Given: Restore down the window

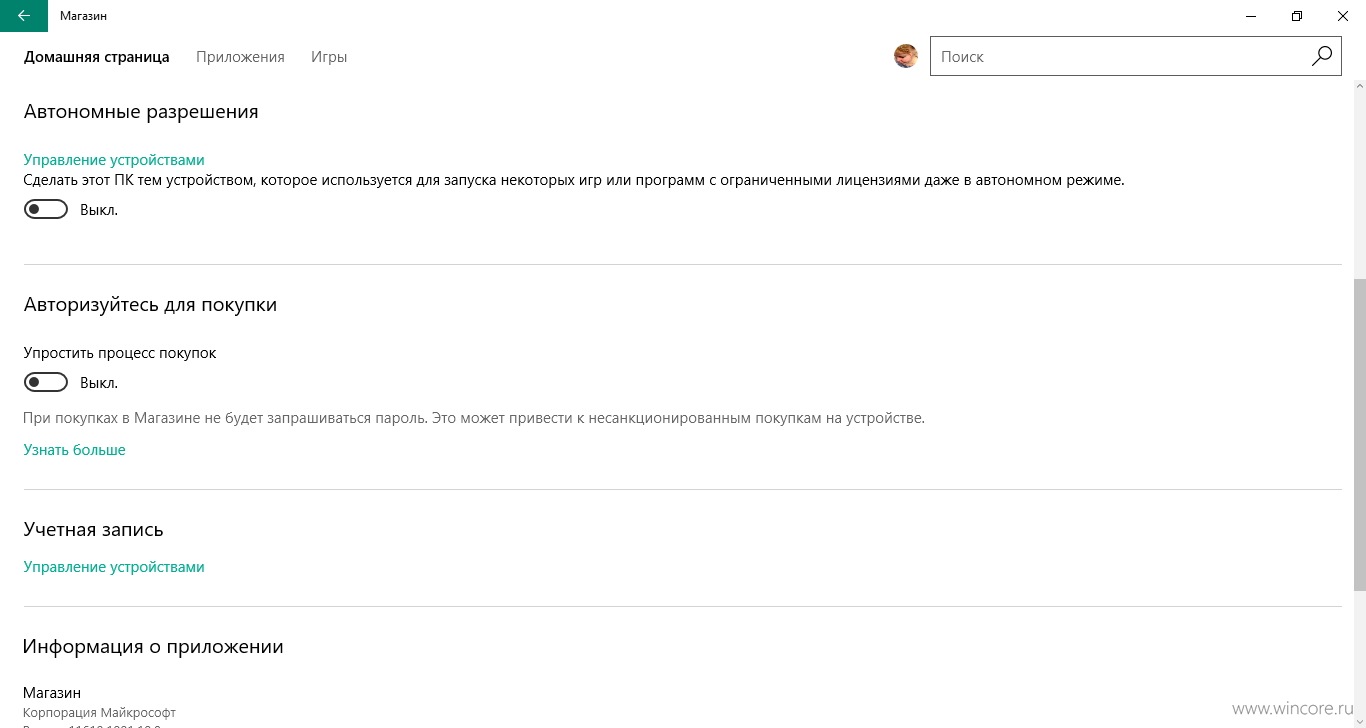Looking at the screenshot, I should (1297, 16).
